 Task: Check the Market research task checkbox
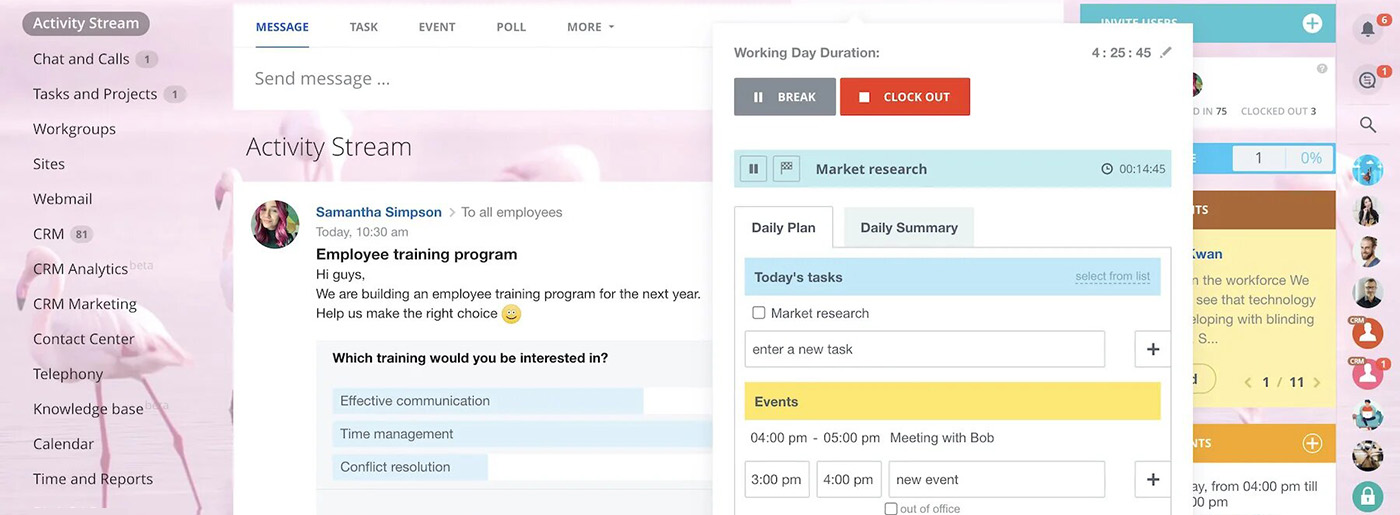tap(759, 313)
